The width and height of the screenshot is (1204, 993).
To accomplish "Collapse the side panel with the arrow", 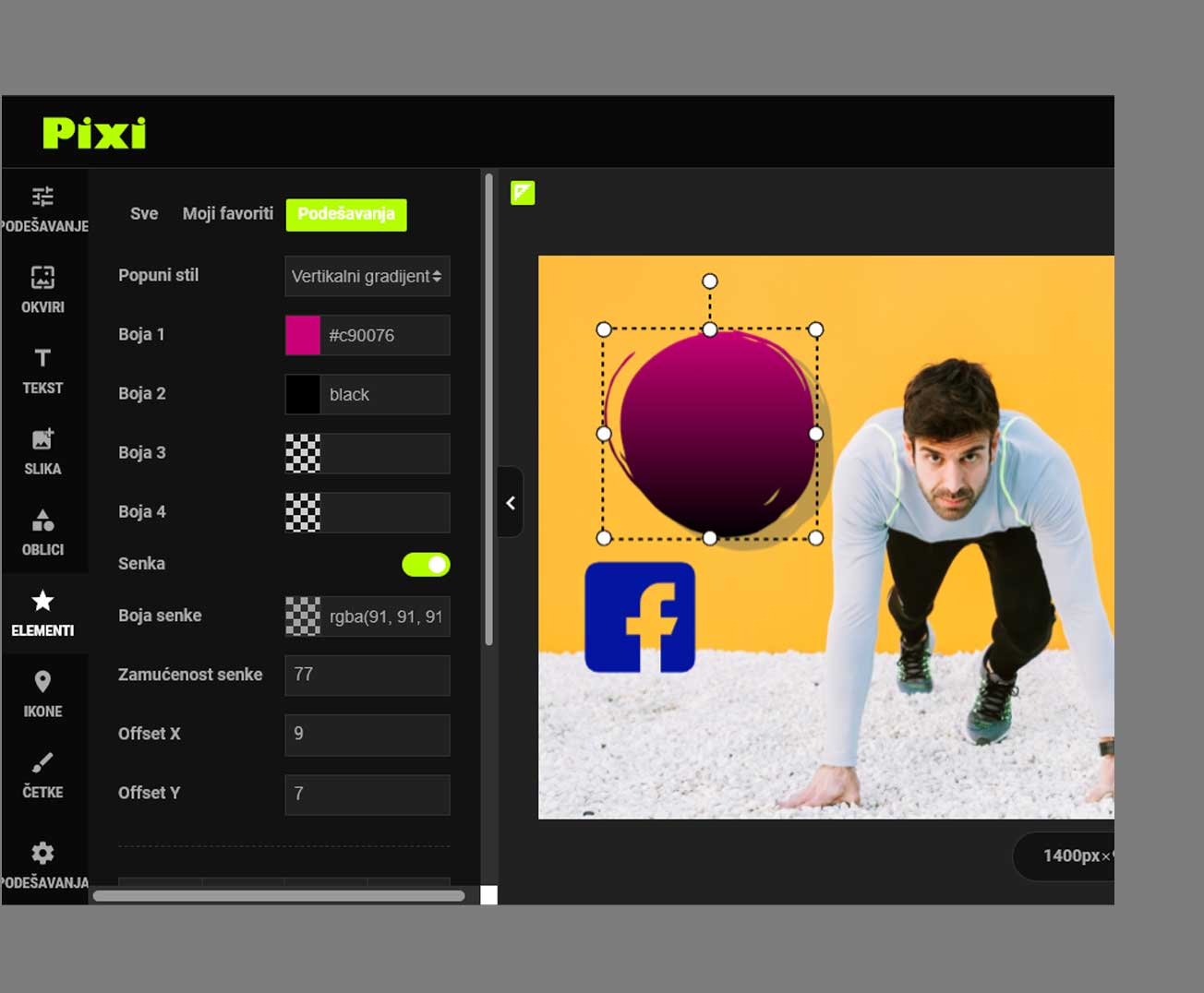I will (510, 503).
